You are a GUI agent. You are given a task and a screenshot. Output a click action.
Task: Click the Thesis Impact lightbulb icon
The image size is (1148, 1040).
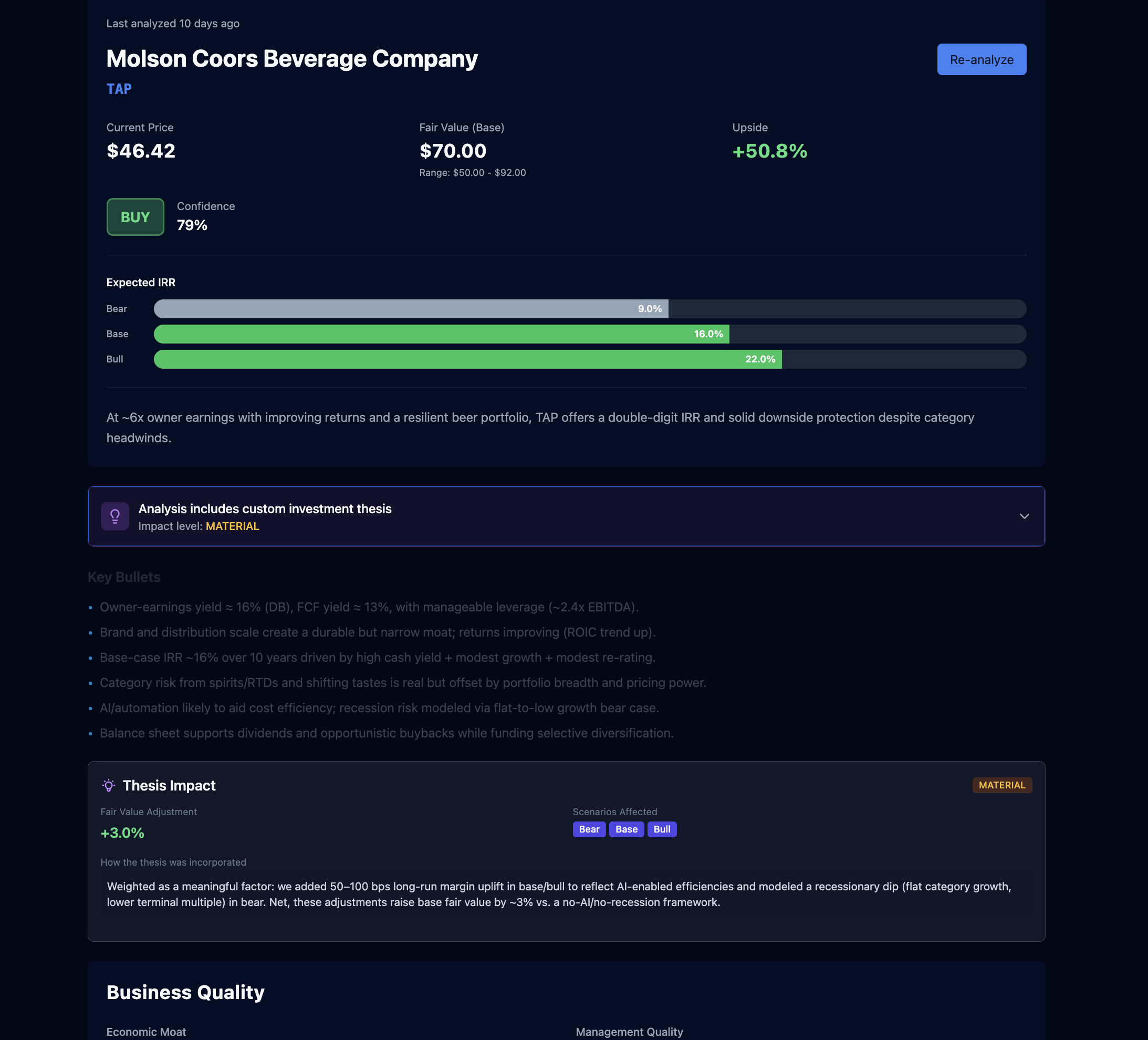108,785
